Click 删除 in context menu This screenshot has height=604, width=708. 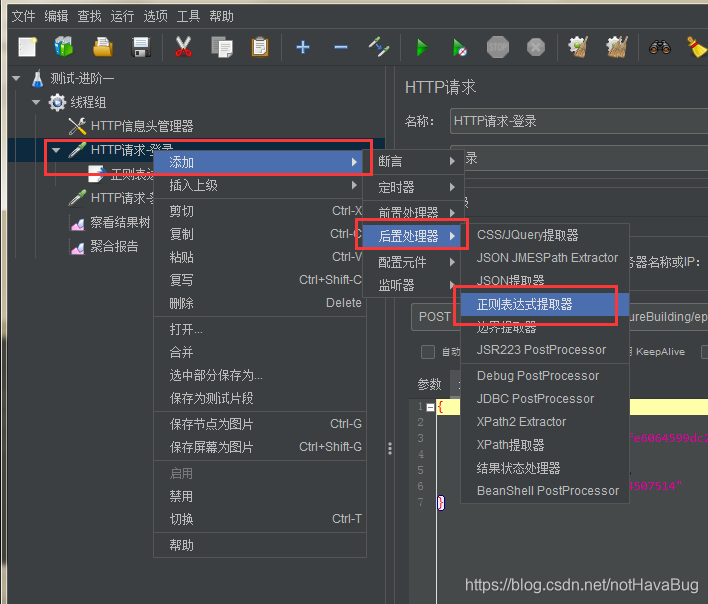[x=259, y=303]
